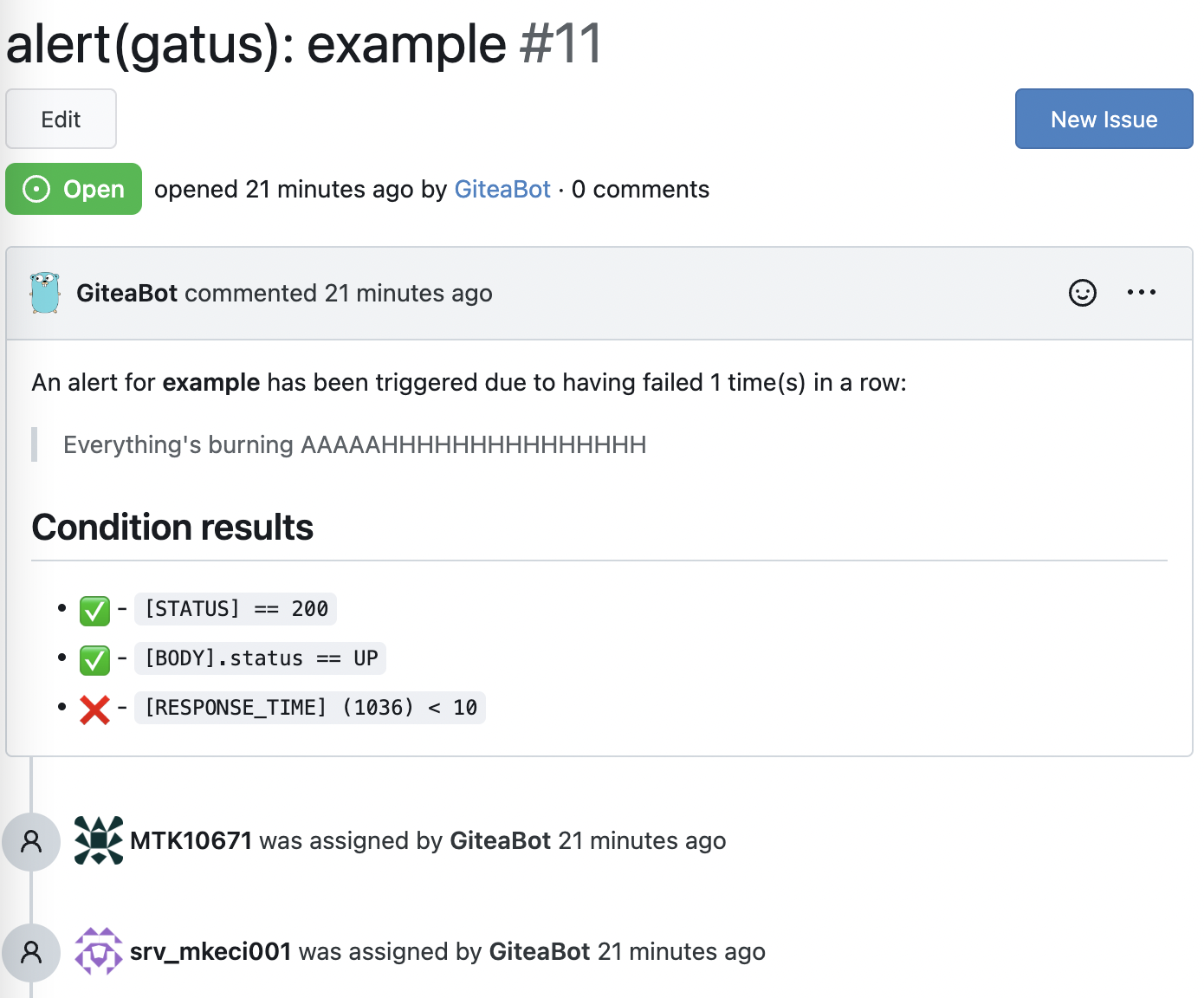Click the green checkmark beside BODY status condition
The width and height of the screenshot is (1204, 998).
tap(94, 659)
